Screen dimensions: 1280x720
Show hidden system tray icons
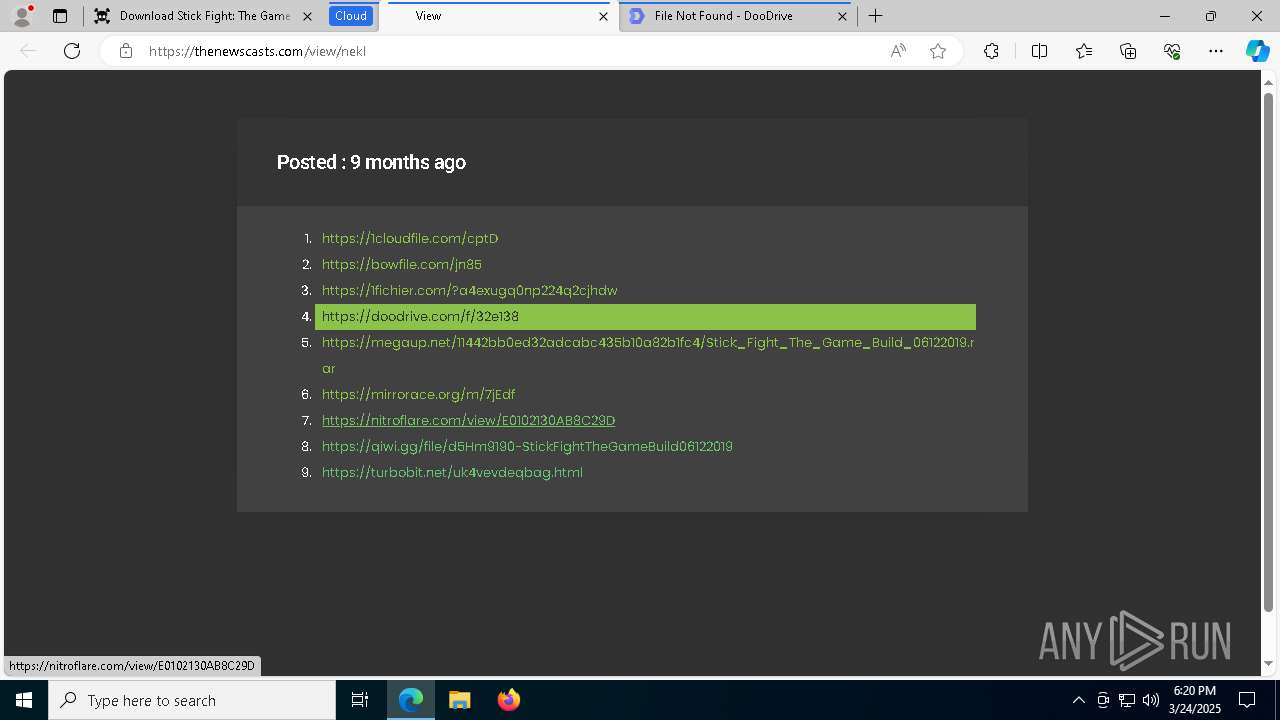pyautogui.click(x=1078, y=700)
